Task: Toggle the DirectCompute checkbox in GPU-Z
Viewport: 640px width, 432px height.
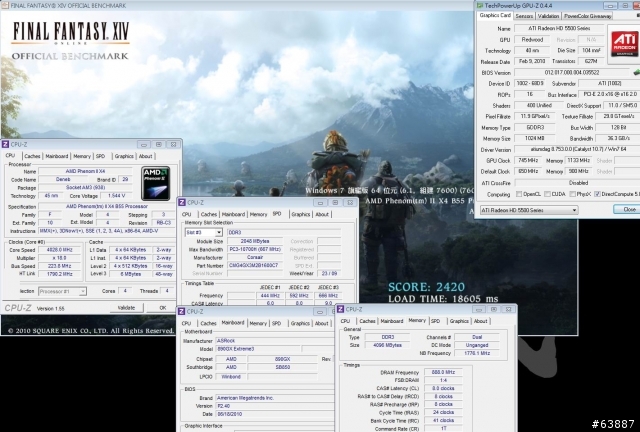Action: (597, 194)
